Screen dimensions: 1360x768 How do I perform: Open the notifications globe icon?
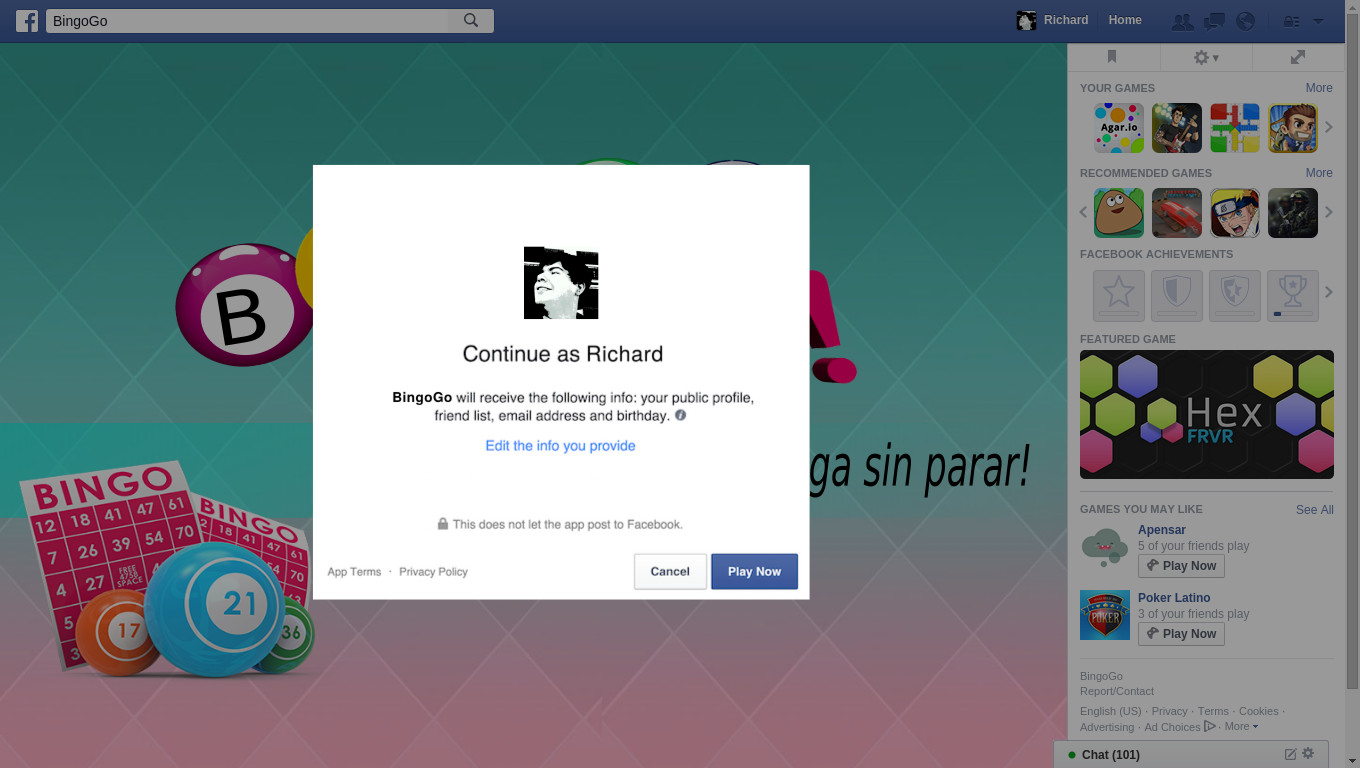click(1245, 21)
